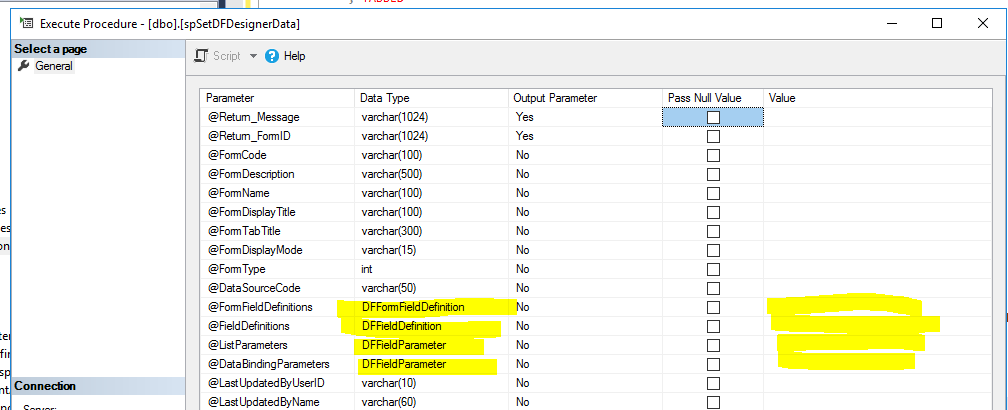Check Pass Null for @Return_FormID

(x=713, y=136)
